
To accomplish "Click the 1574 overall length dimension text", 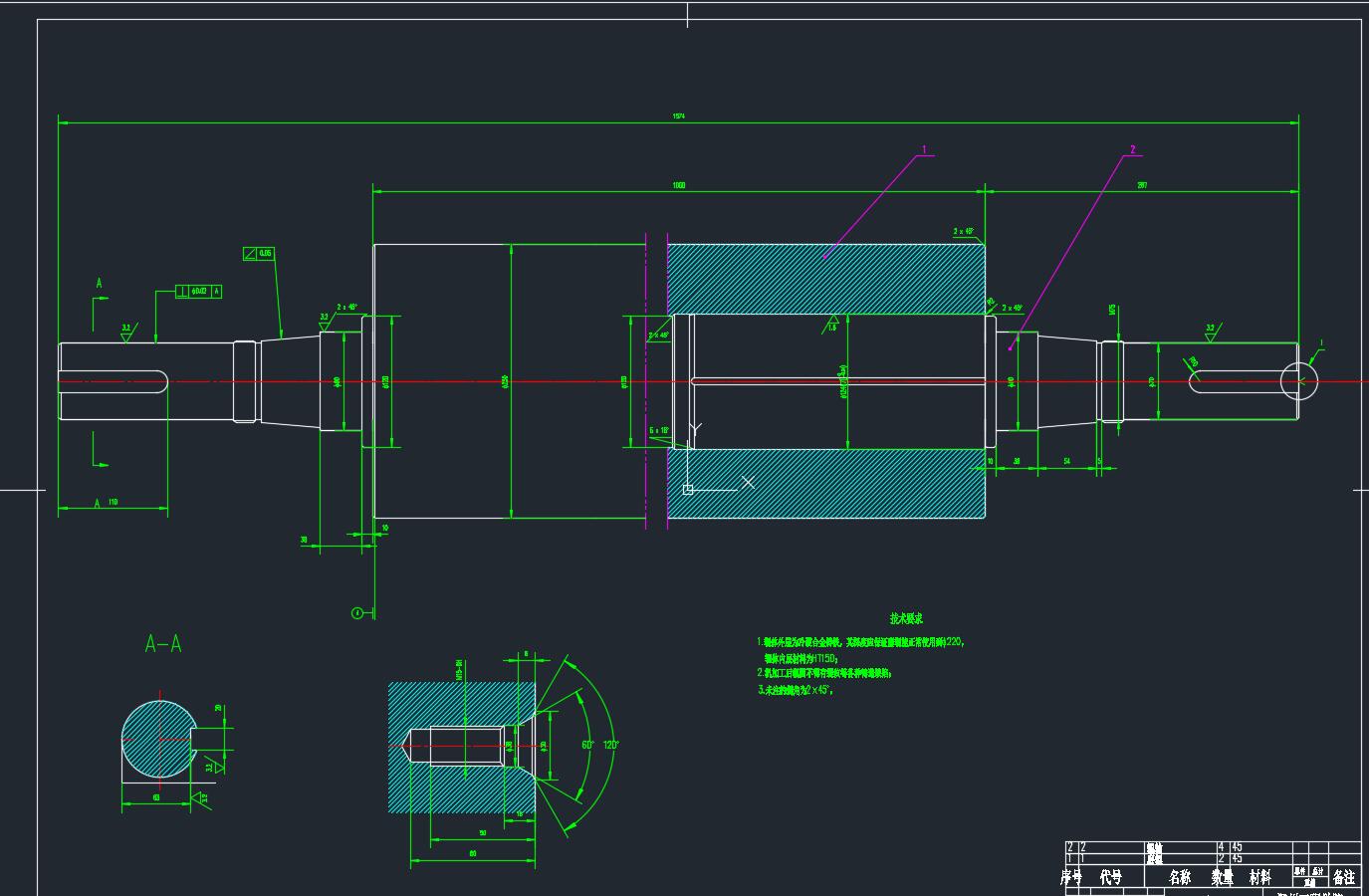I will pyautogui.click(x=678, y=116).
